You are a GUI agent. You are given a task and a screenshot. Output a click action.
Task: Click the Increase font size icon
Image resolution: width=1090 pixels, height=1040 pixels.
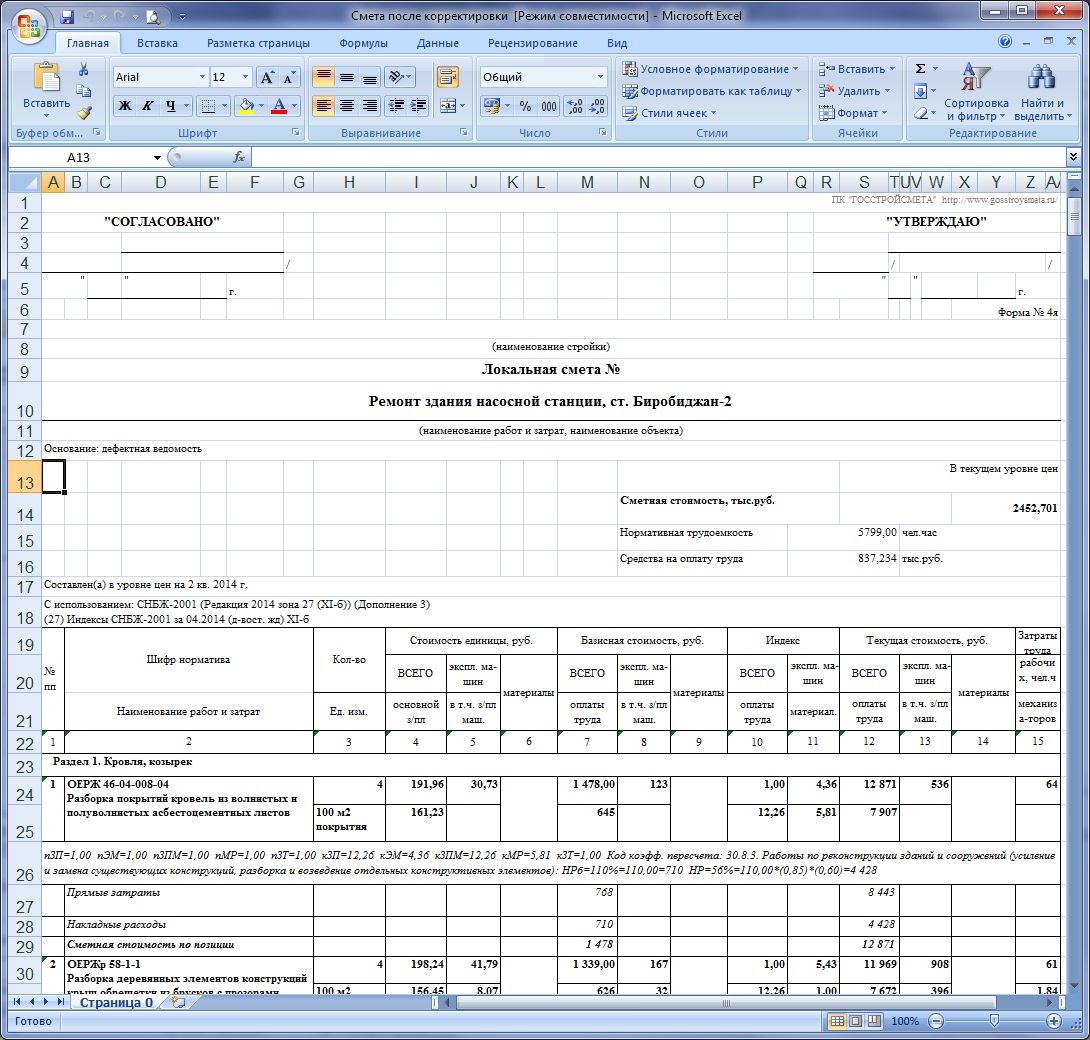pyautogui.click(x=267, y=77)
